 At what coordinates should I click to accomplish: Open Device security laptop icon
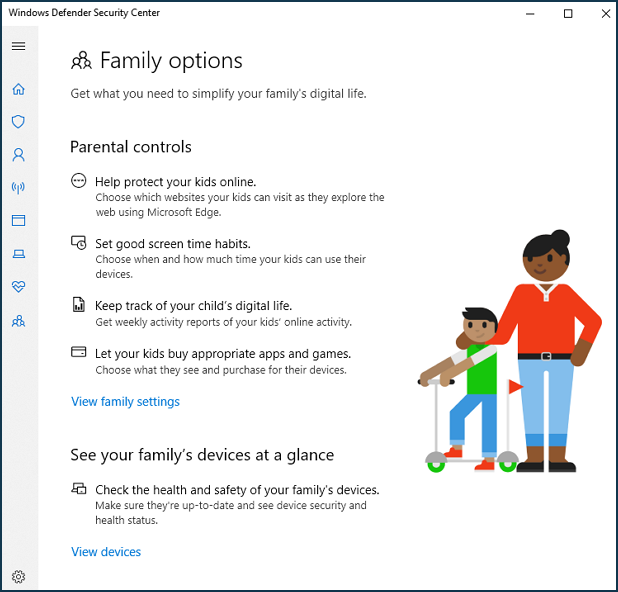point(19,254)
